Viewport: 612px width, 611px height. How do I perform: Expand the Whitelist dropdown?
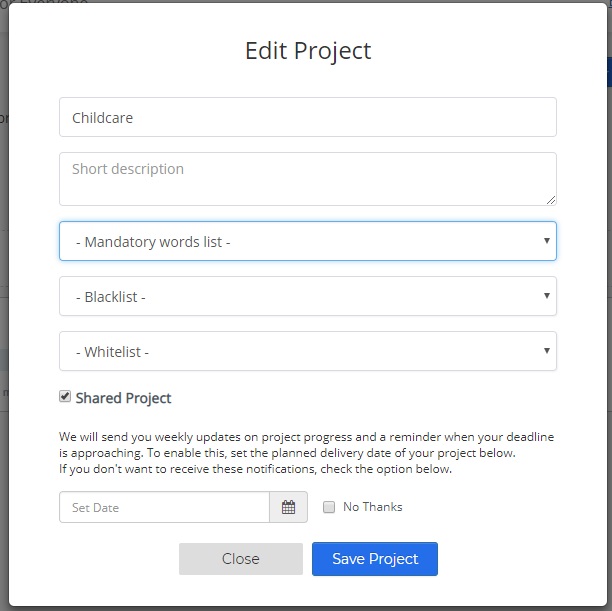pos(308,351)
